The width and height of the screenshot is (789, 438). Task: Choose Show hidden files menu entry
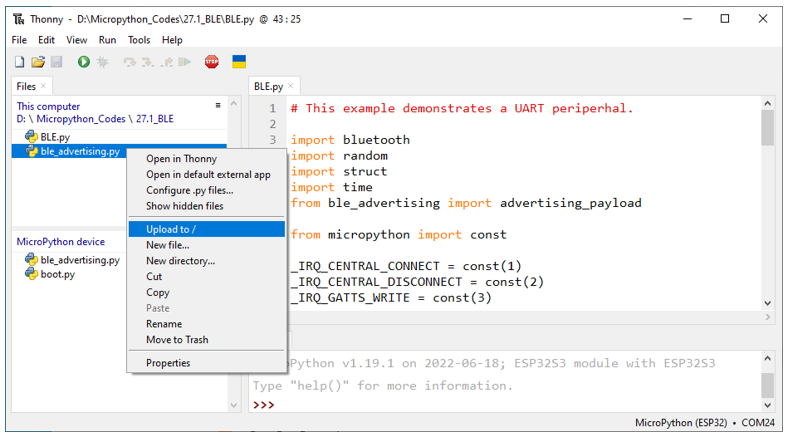click(207, 206)
